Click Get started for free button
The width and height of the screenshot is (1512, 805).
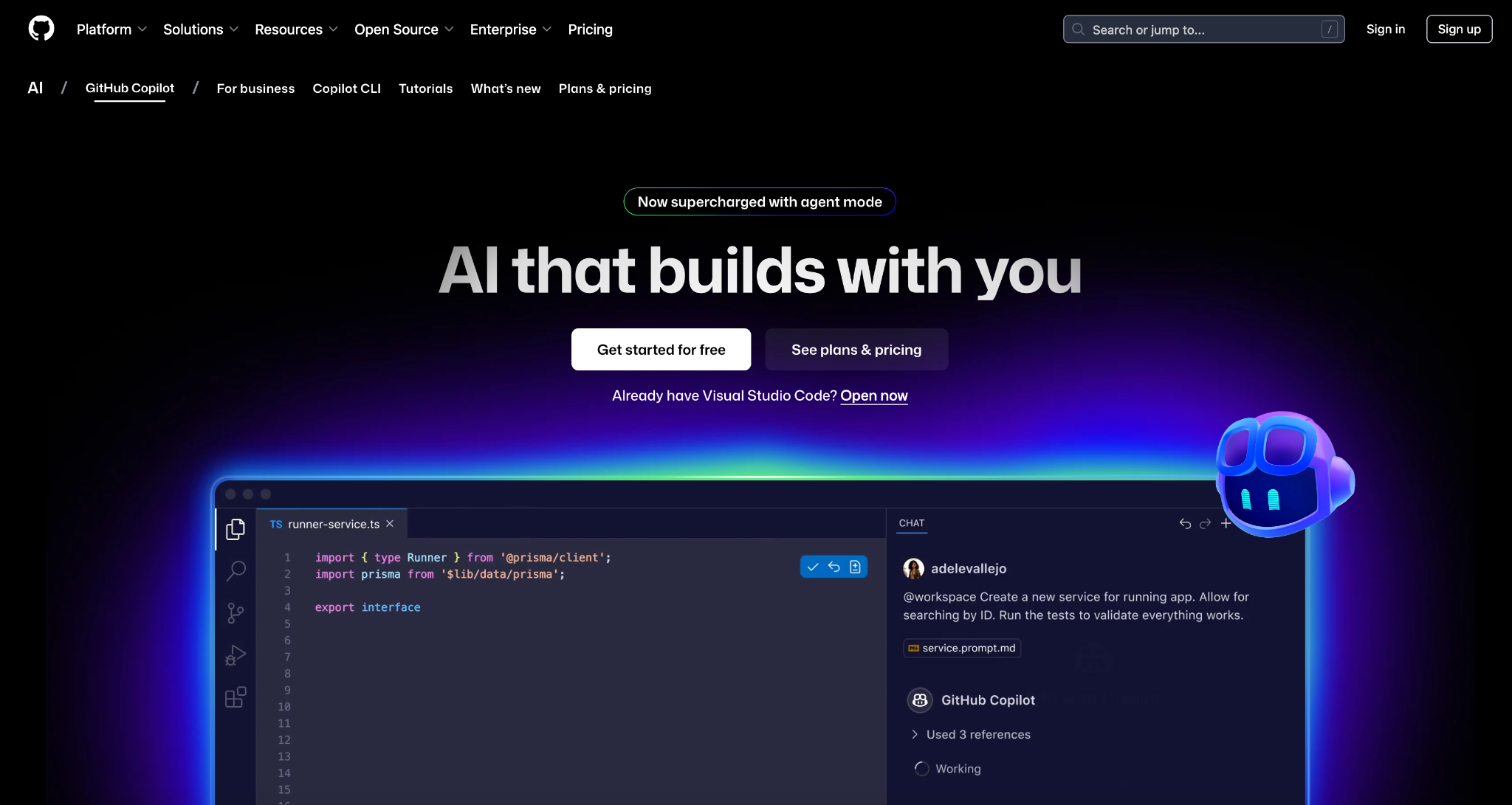(661, 350)
